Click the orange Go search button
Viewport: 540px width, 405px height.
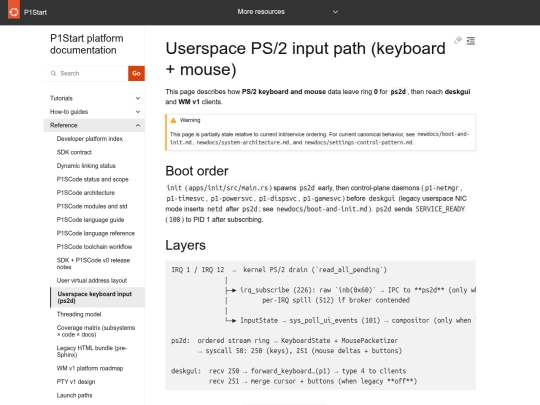[x=136, y=73]
